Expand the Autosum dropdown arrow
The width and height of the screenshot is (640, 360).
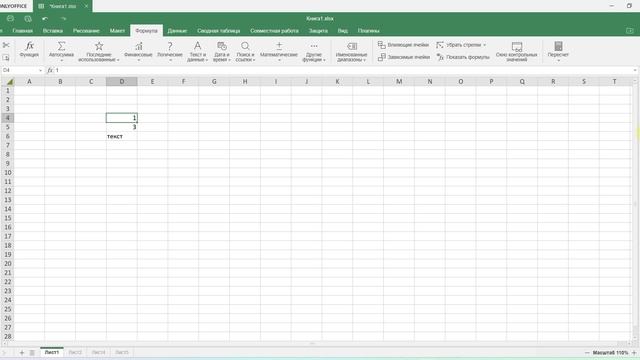coord(61,60)
